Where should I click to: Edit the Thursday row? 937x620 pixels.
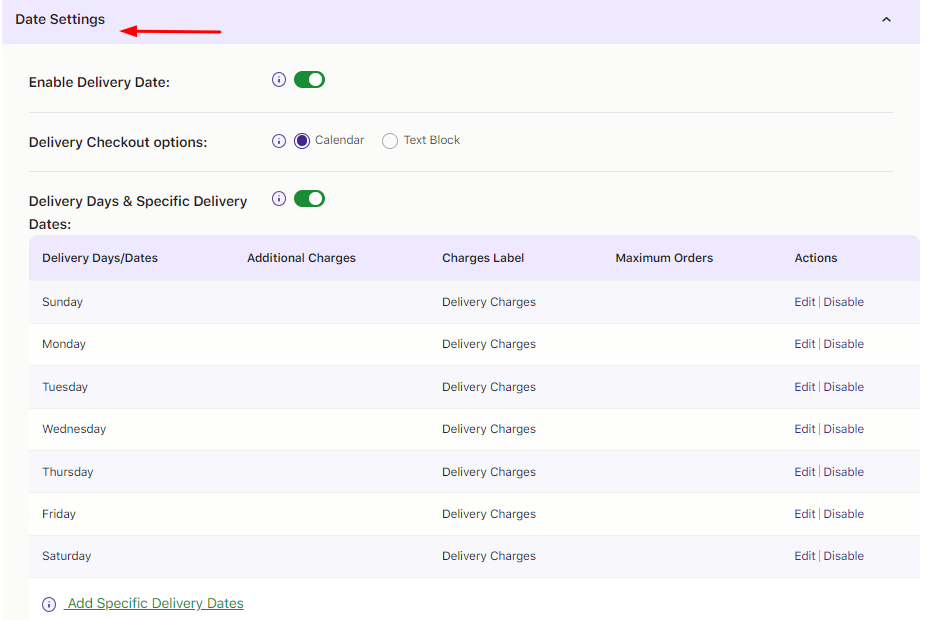[804, 472]
